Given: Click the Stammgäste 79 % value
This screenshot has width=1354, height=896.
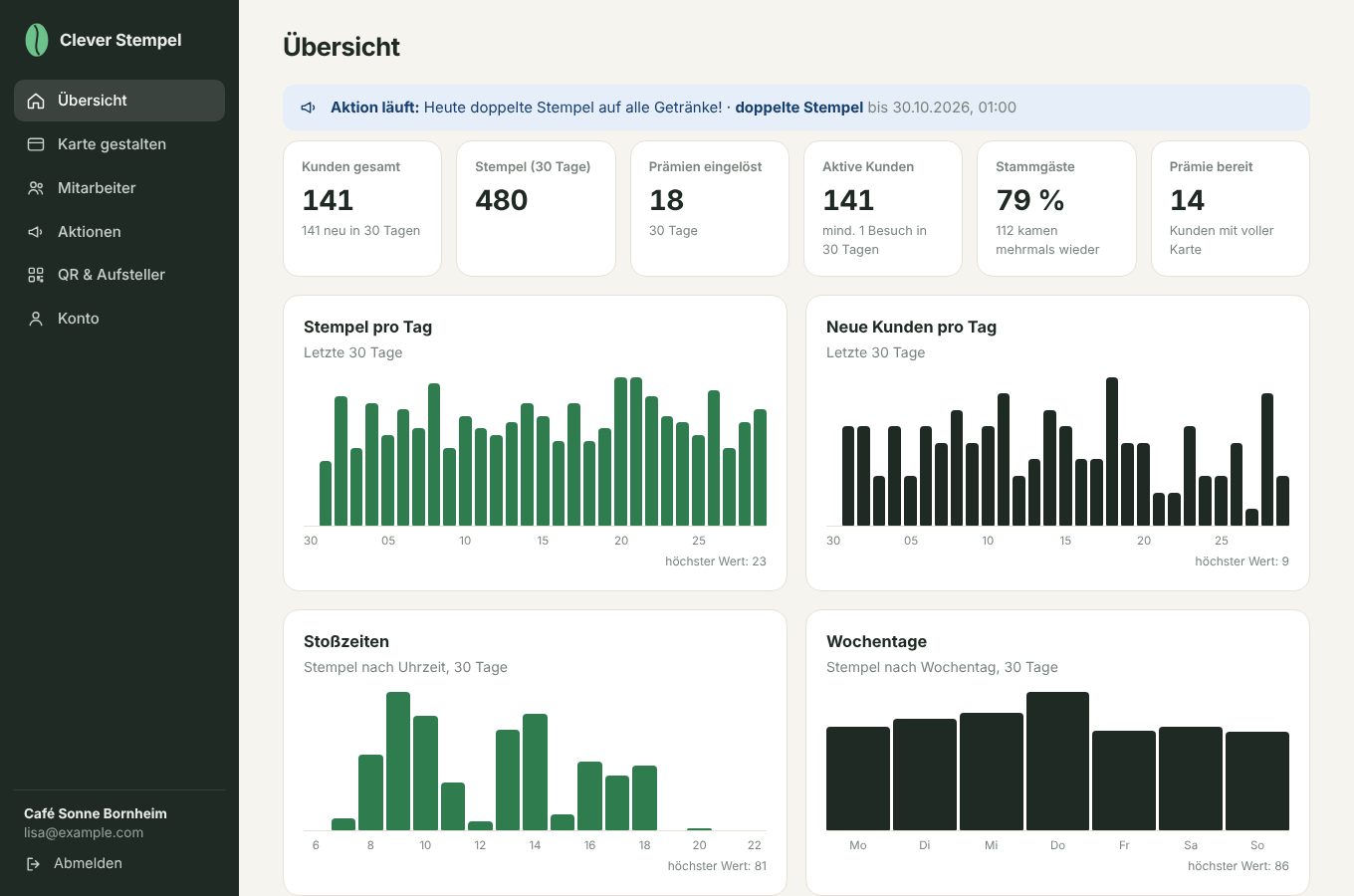Looking at the screenshot, I should click(1029, 200).
